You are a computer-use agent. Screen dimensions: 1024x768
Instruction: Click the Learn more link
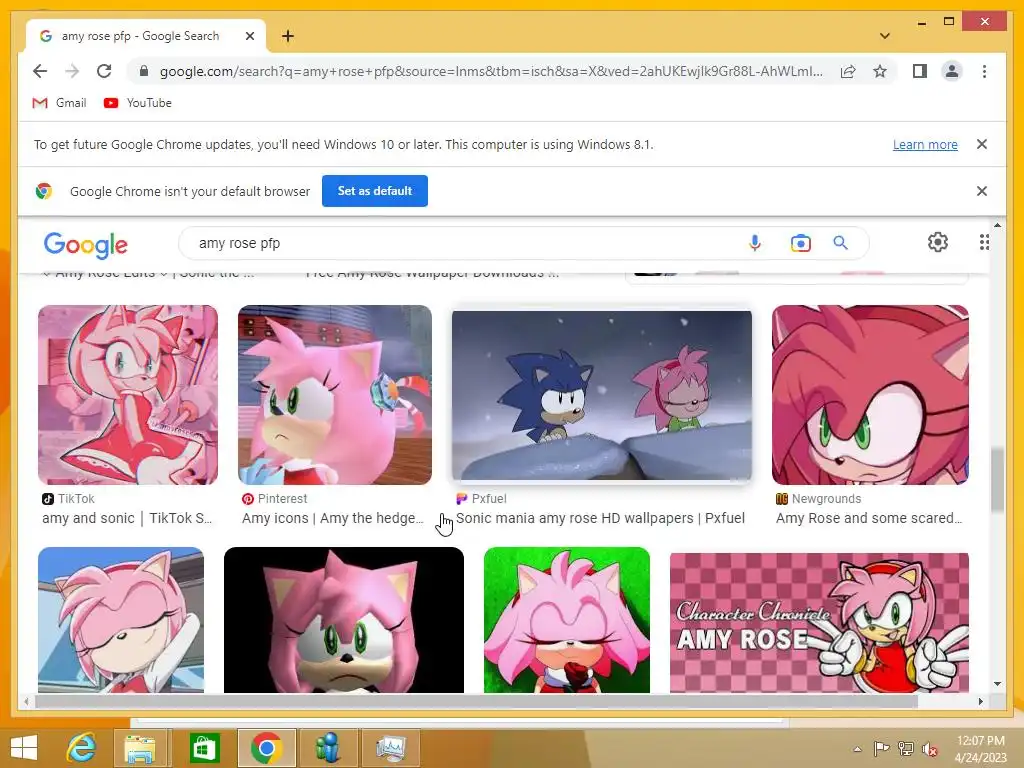point(925,144)
